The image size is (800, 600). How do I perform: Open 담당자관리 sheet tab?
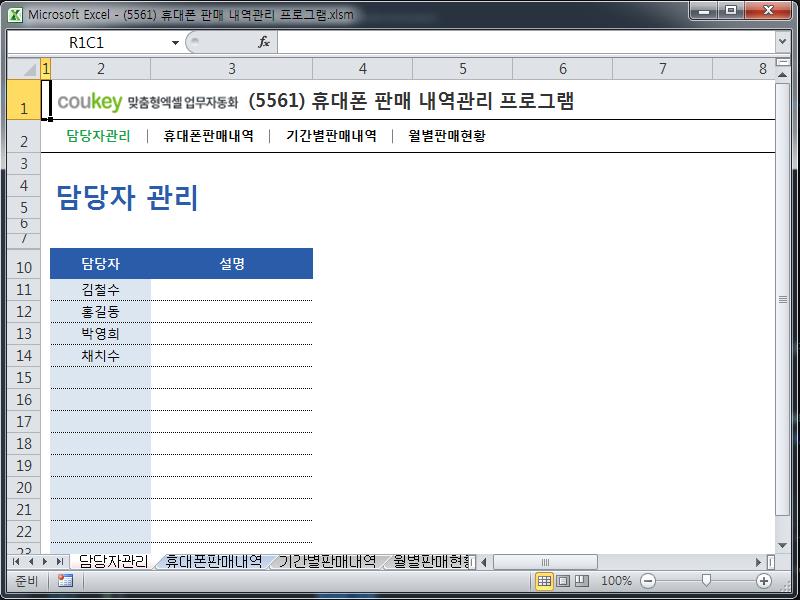click(113, 562)
